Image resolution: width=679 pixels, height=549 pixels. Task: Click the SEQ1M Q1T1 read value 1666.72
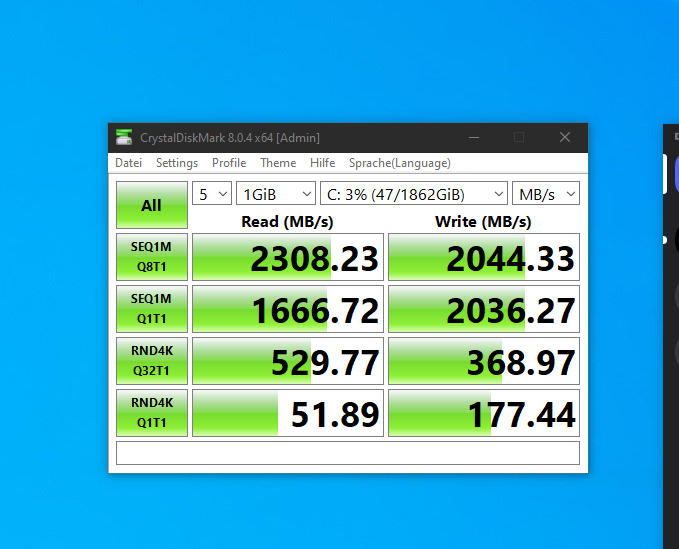[288, 309]
